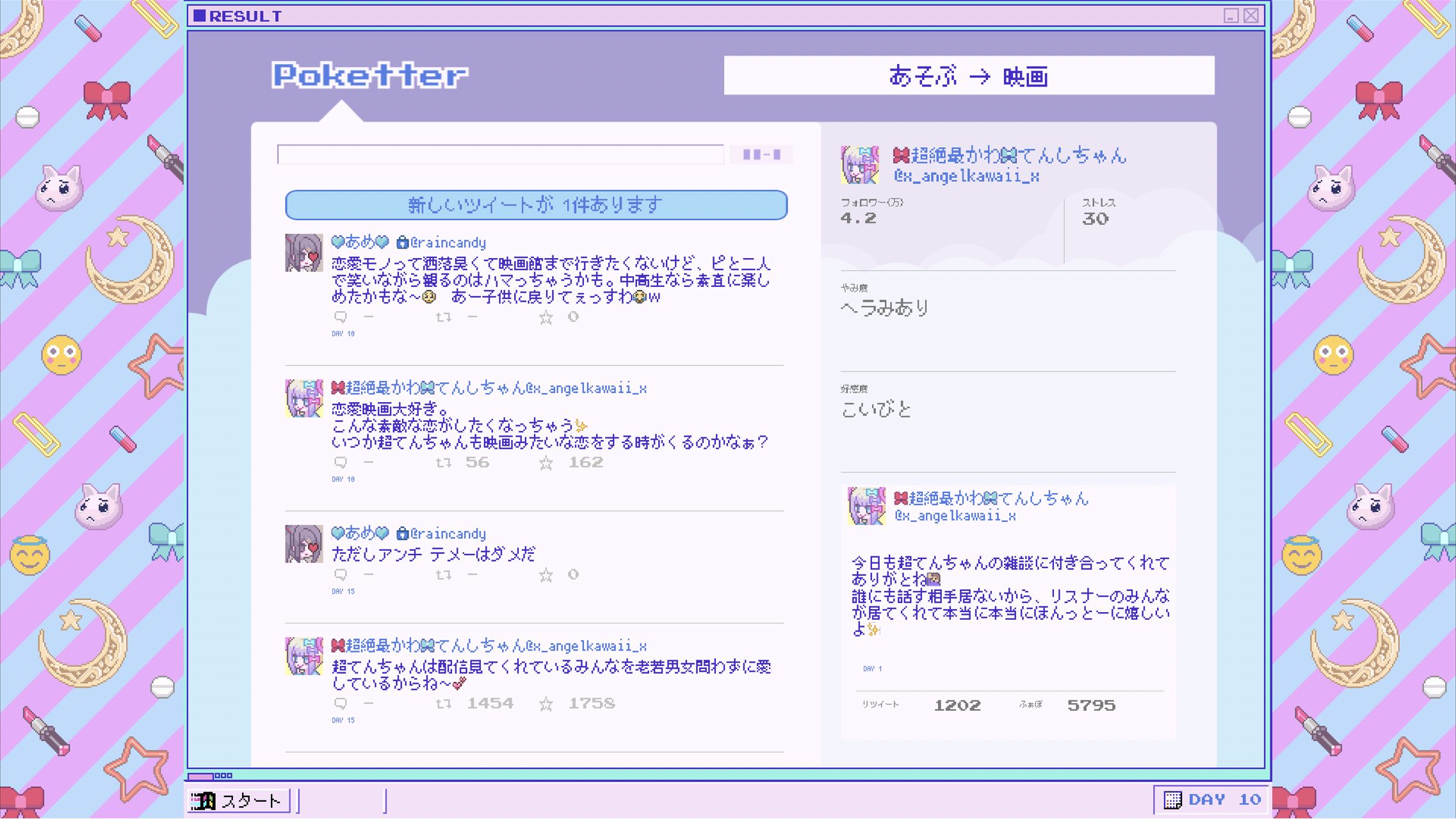This screenshot has height=819, width=1456.
Task: Click star icon on 1758-favorites tweet
Action: pyautogui.click(x=546, y=704)
